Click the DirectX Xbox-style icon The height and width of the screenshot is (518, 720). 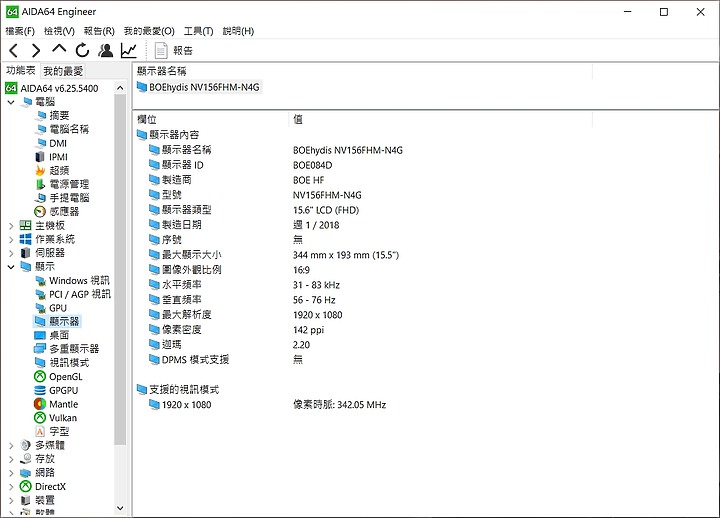point(26,486)
